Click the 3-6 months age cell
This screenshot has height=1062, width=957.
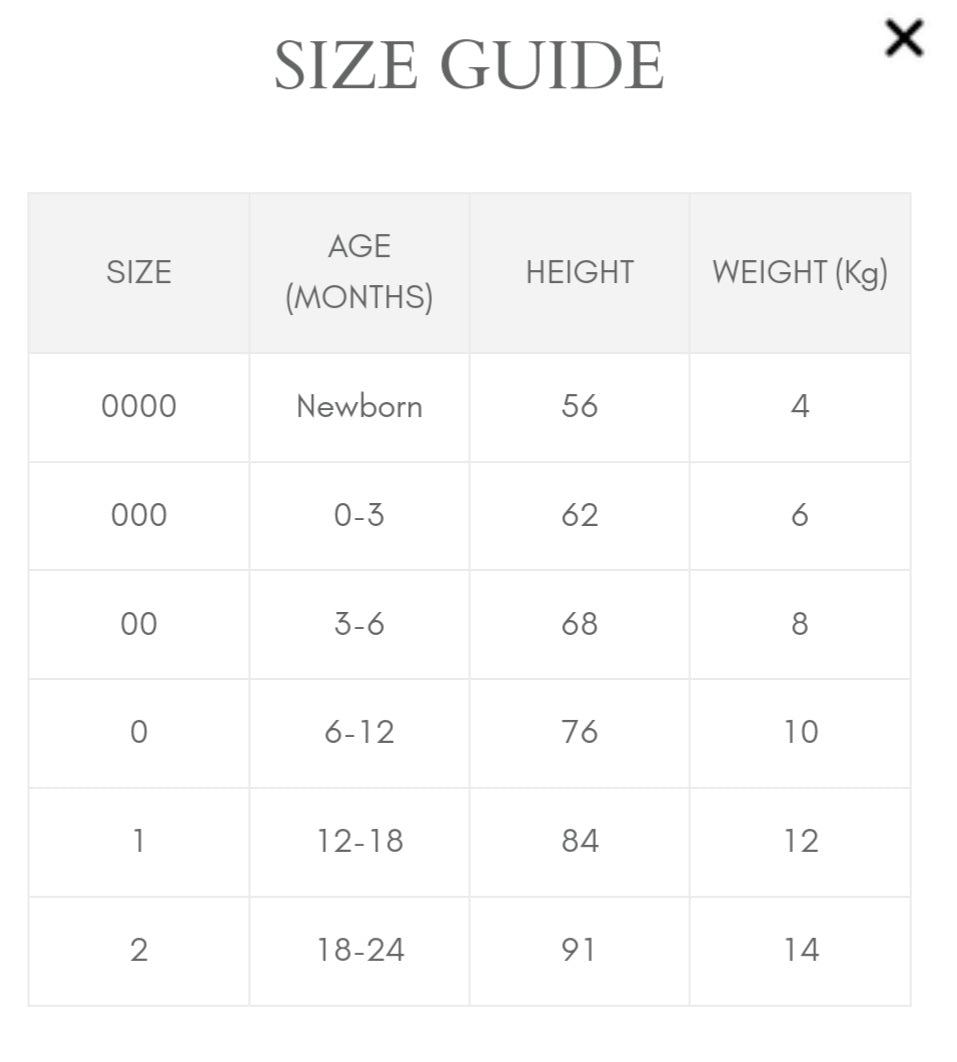360,624
